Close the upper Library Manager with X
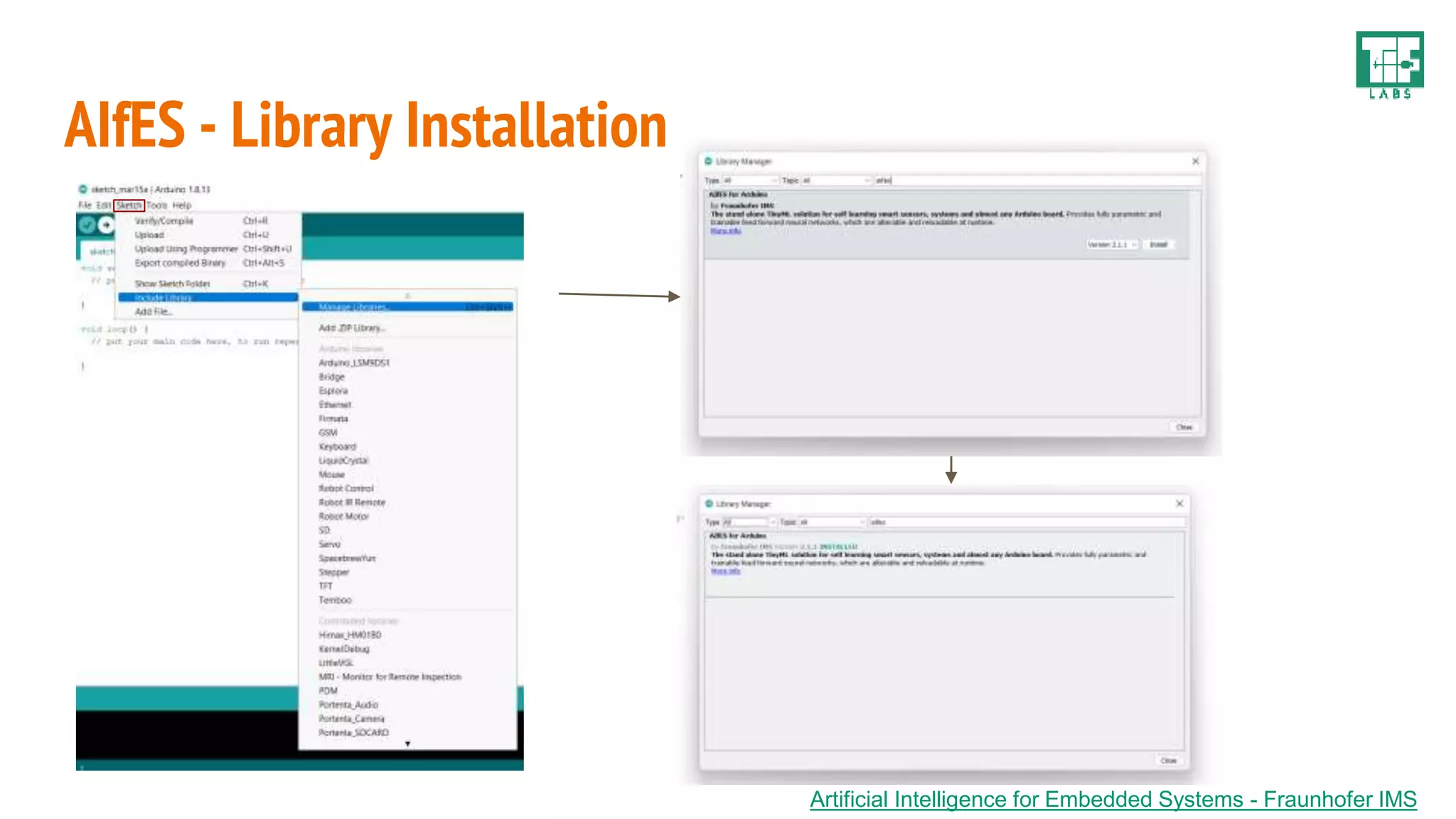The height and width of the screenshot is (819, 1456). (x=1195, y=161)
